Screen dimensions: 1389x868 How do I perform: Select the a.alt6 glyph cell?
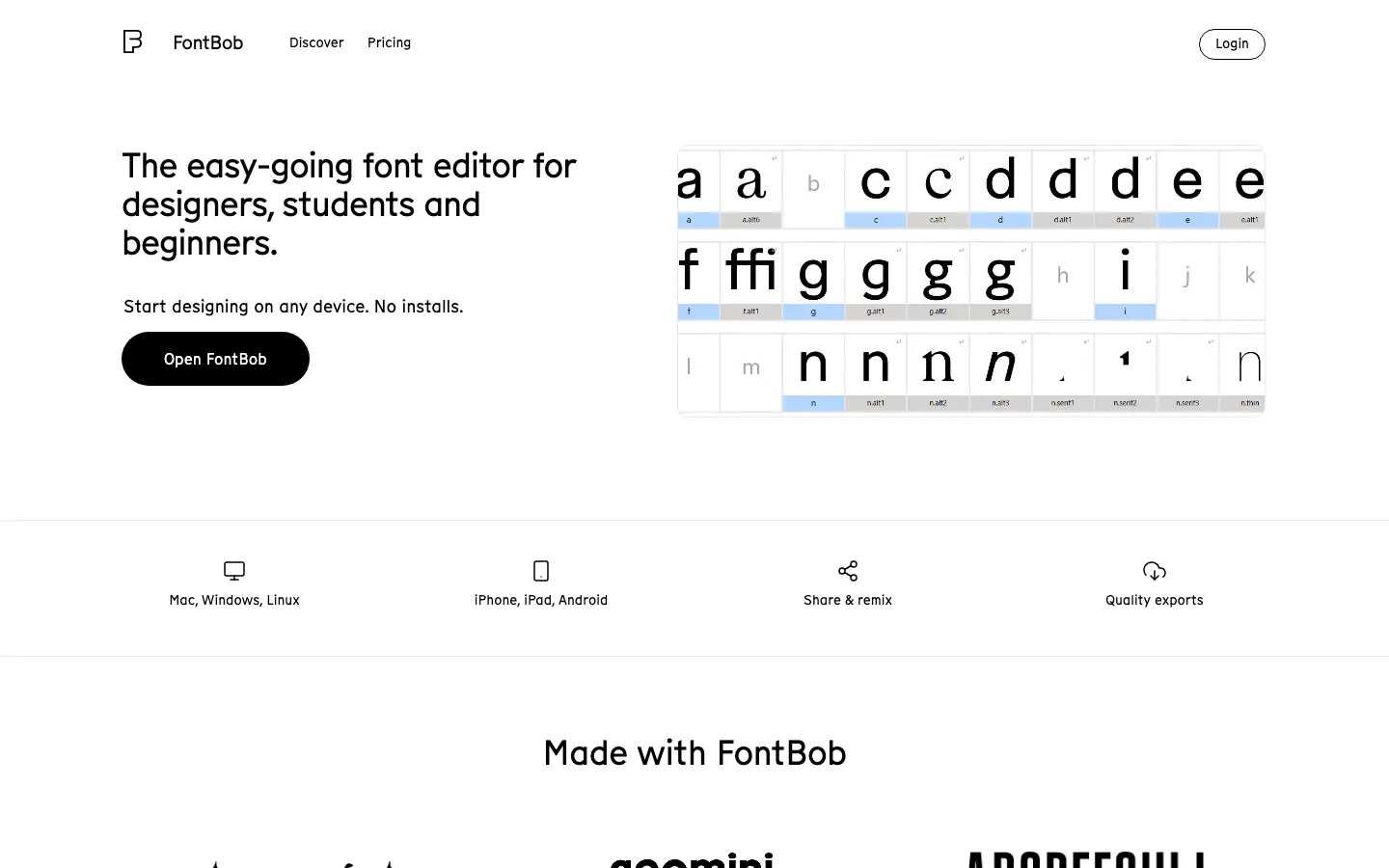click(x=750, y=188)
